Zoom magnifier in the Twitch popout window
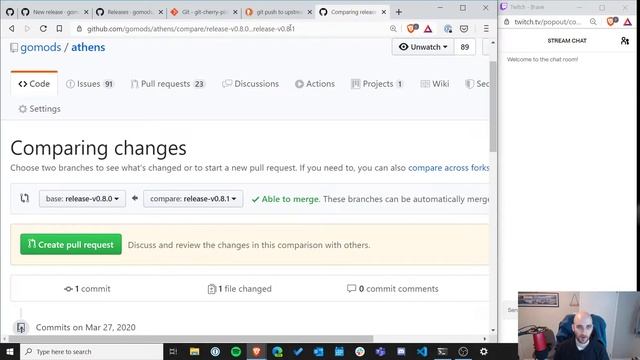 point(593,22)
